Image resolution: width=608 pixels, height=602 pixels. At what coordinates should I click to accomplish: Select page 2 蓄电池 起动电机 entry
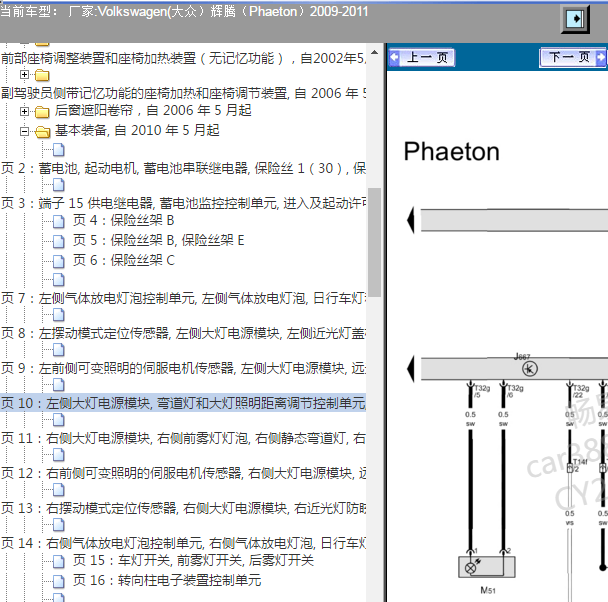(183, 168)
